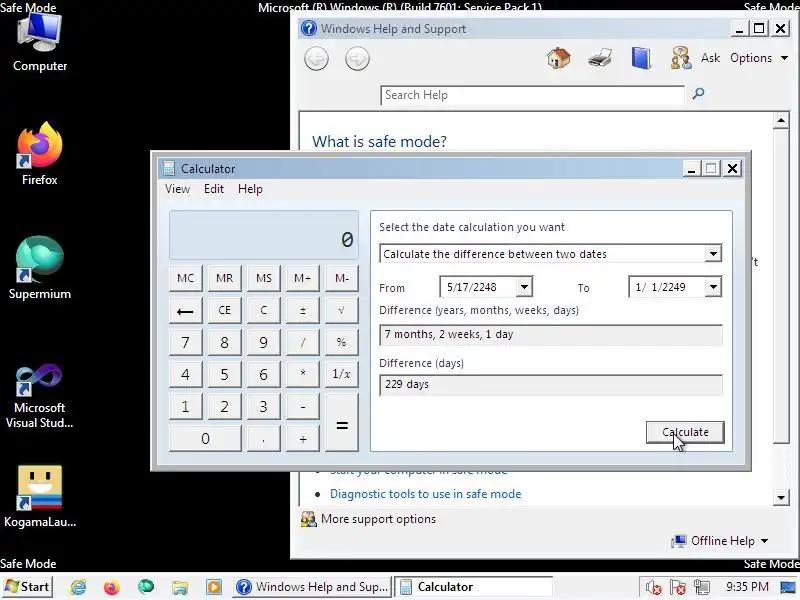Image resolution: width=800 pixels, height=600 pixels.
Task: Switch to Windows Help and Support taskbar item
Action: (x=312, y=587)
